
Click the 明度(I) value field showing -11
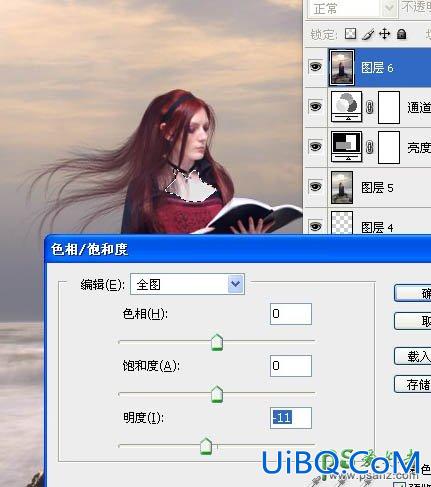pyautogui.click(x=291, y=418)
